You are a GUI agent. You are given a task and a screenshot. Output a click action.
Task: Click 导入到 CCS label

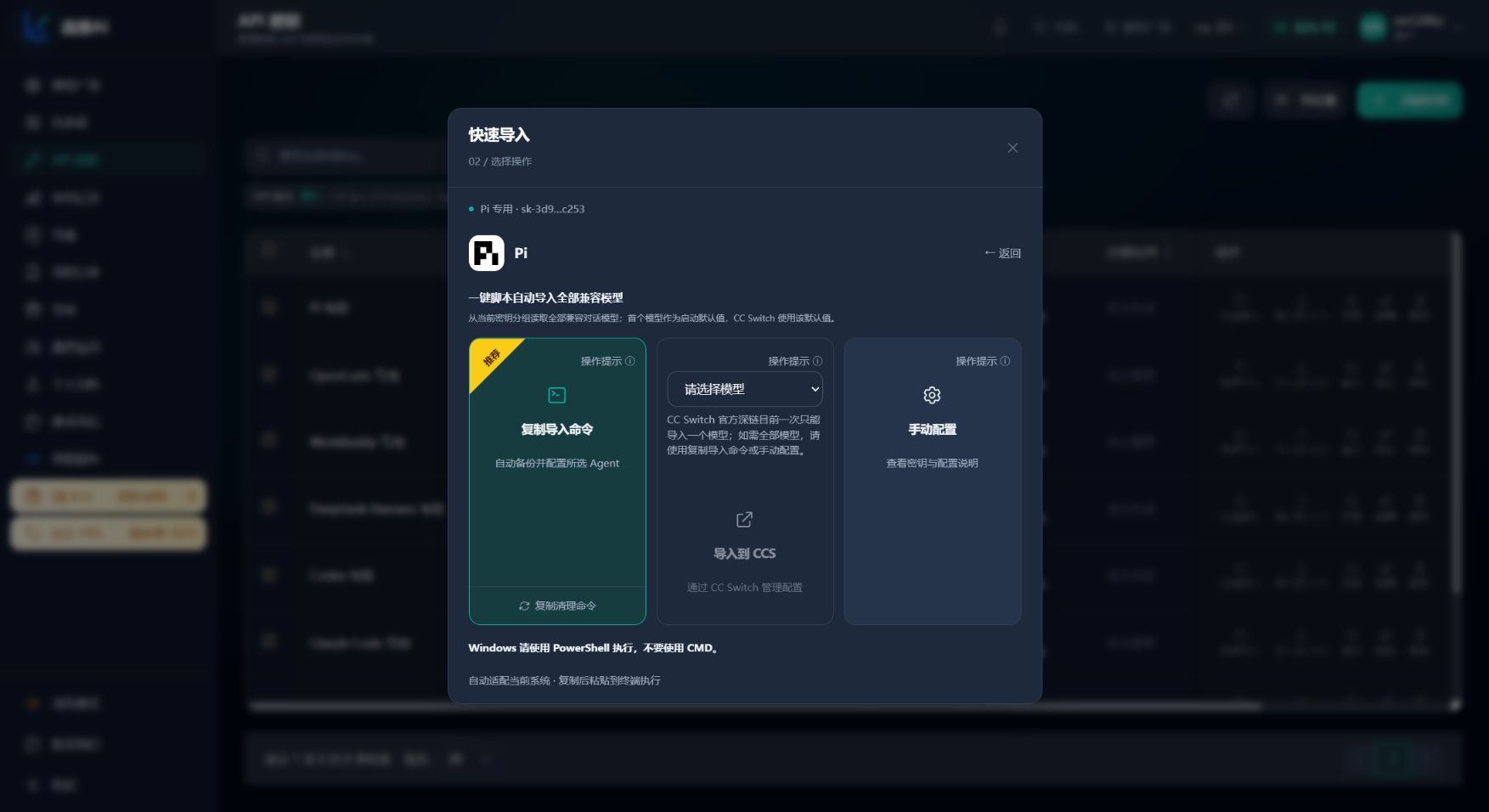[x=744, y=554]
